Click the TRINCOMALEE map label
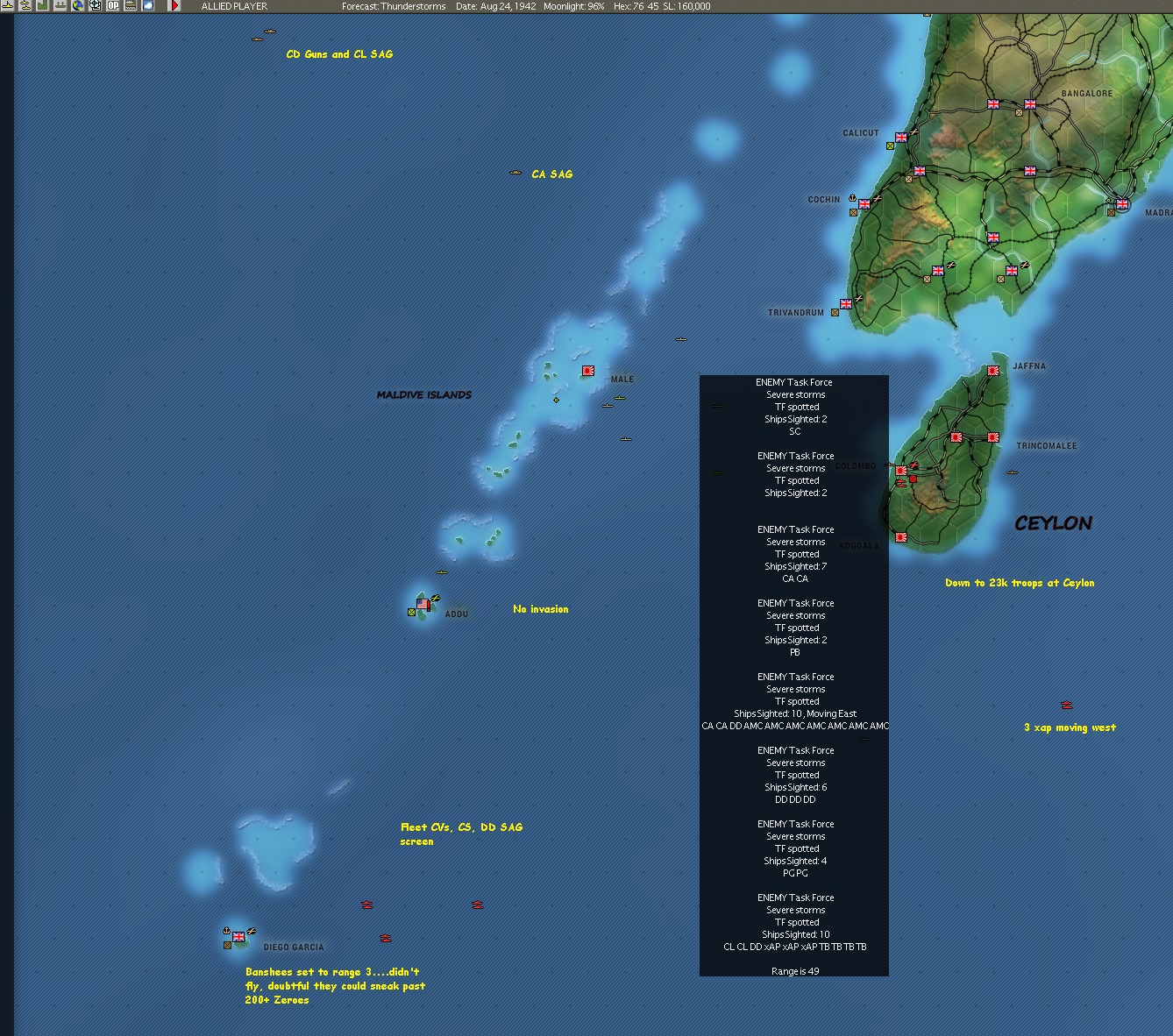Screen dimensions: 1173x1036 (x=1047, y=446)
